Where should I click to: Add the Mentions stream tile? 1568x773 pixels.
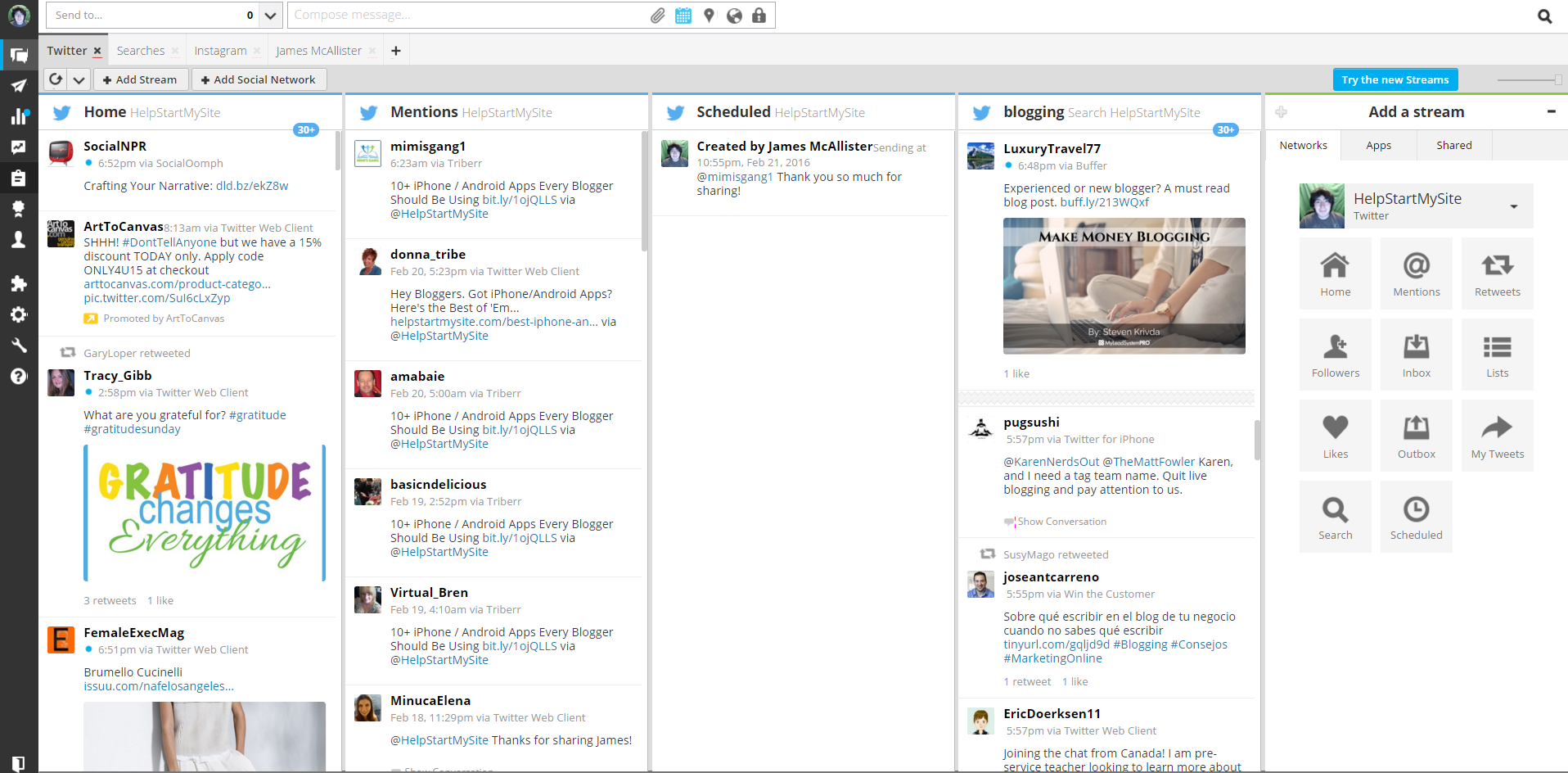[x=1416, y=273]
